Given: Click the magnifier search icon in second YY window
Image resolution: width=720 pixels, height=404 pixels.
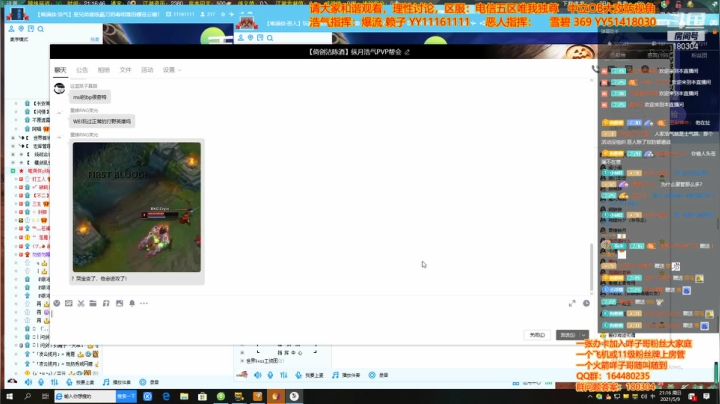Looking at the screenshot, I should (270, 38).
